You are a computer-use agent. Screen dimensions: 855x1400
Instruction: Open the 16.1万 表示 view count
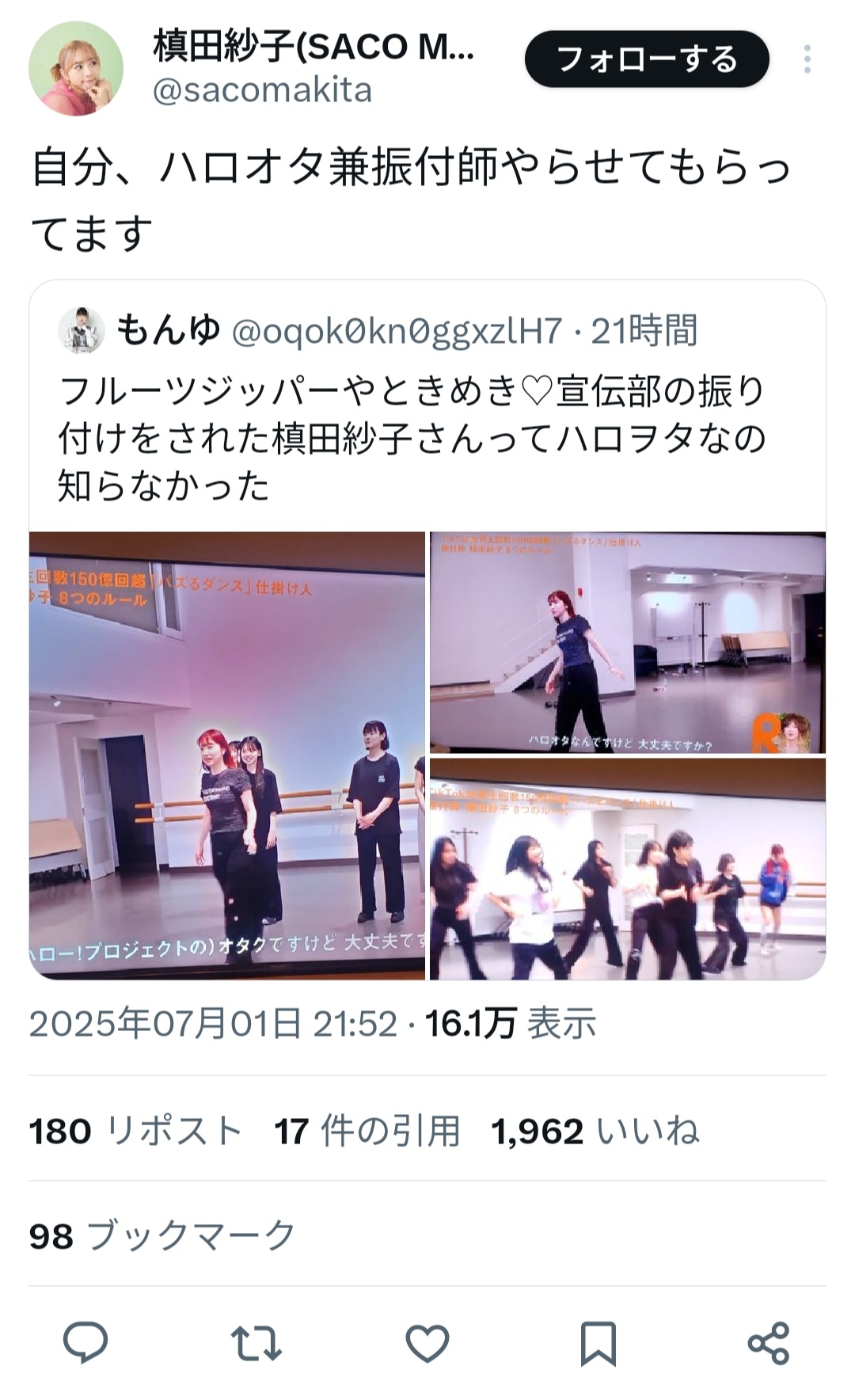coord(511,1023)
